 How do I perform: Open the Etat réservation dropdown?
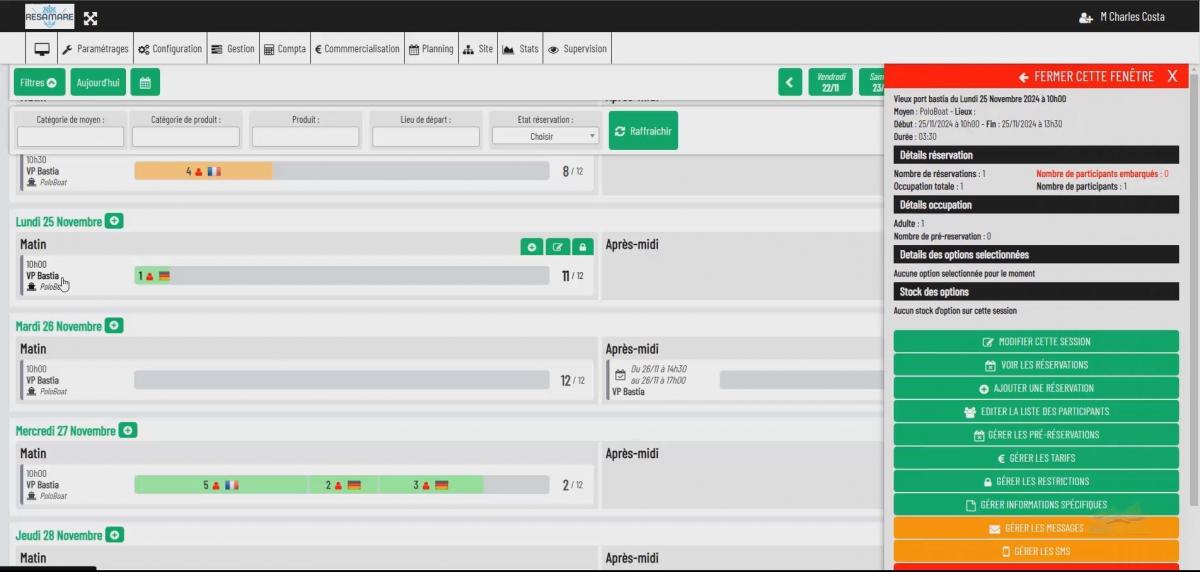[x=545, y=136]
